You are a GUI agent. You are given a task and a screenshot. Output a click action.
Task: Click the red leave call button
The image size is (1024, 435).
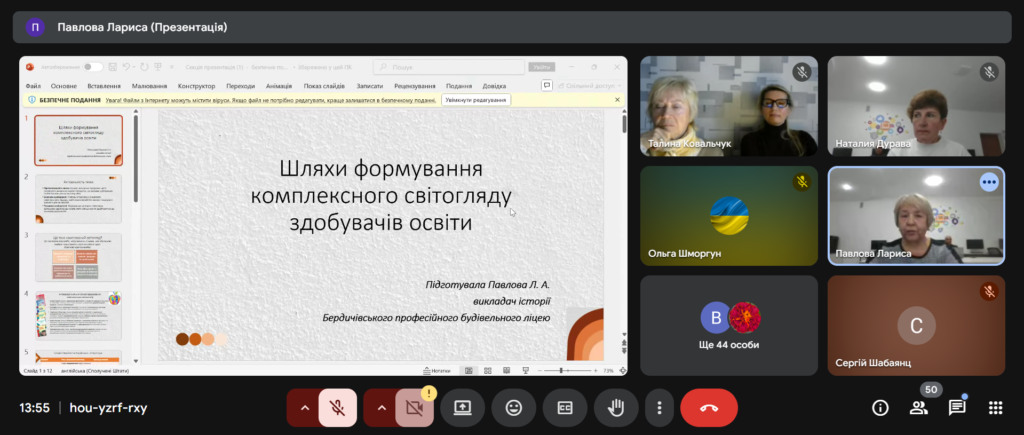708,408
